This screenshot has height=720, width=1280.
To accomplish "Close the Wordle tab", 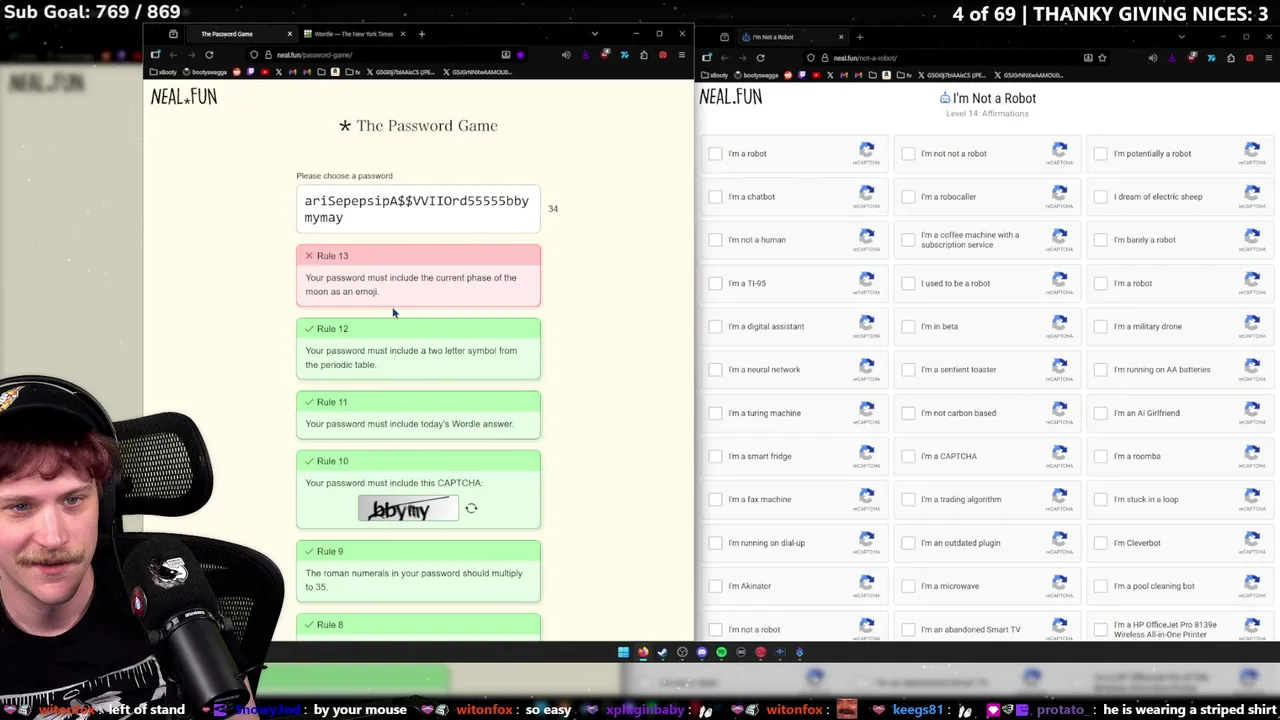I will click(x=402, y=34).
